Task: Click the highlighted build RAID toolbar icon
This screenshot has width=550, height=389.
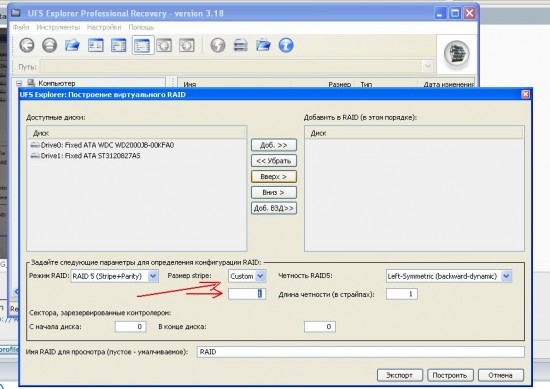Action: click(x=143, y=45)
